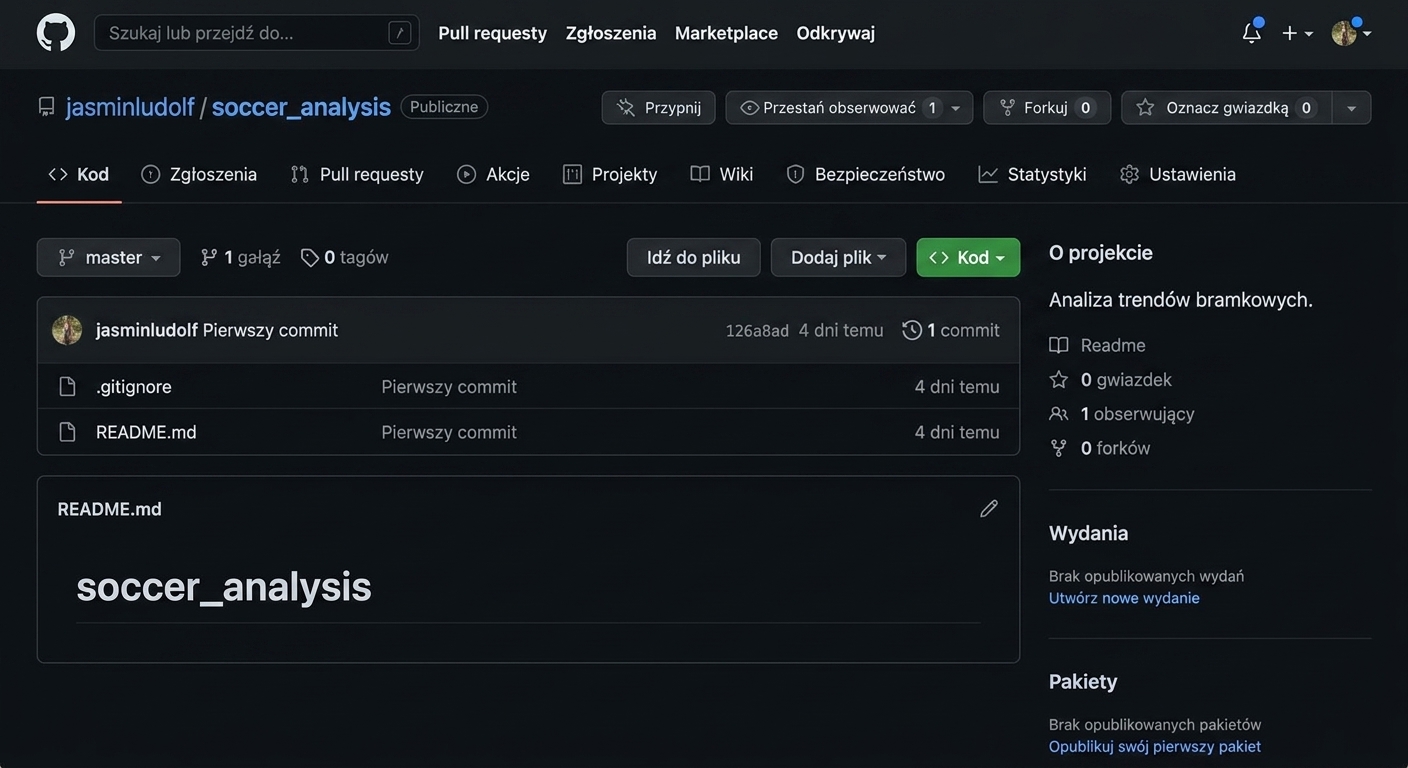Open latest commit message 'Pierwszy commit' in header
This screenshot has width=1408, height=768.
coord(271,330)
